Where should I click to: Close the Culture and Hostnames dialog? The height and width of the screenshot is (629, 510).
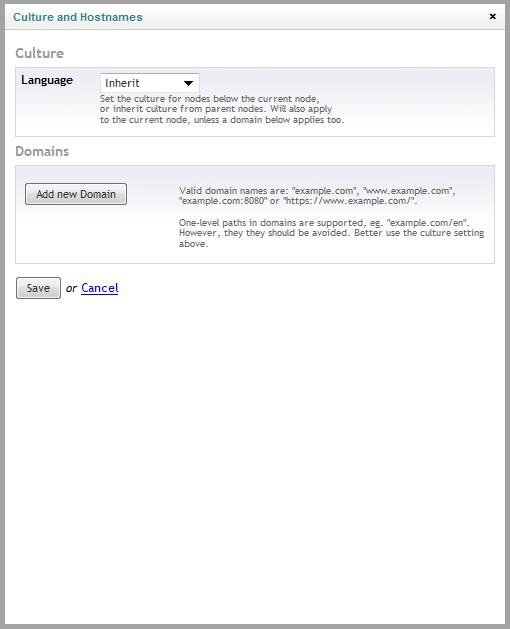[x=492, y=16]
